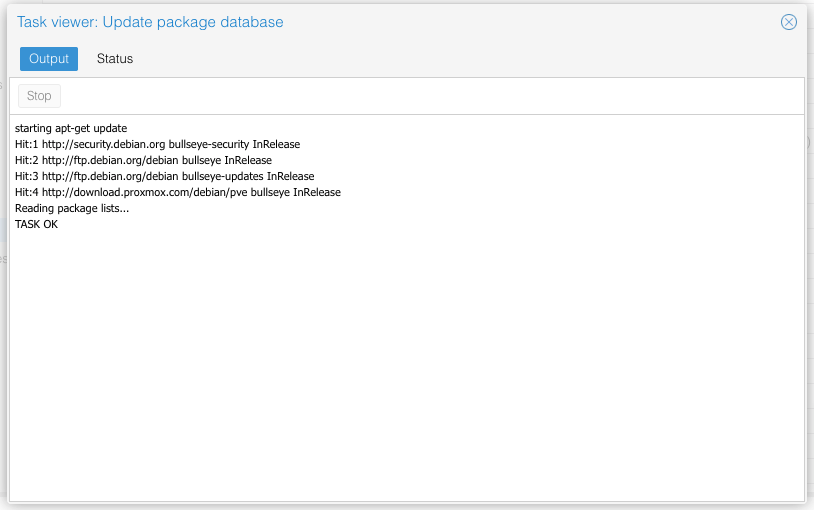
Task: Open the Status tab
Action: point(115,59)
